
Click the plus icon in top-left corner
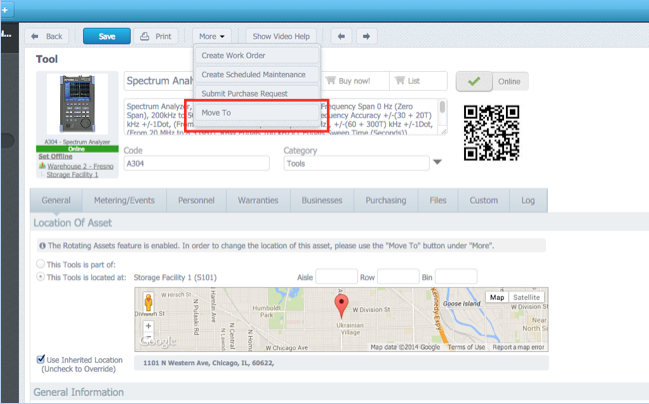pyautogui.click(x=6, y=10)
